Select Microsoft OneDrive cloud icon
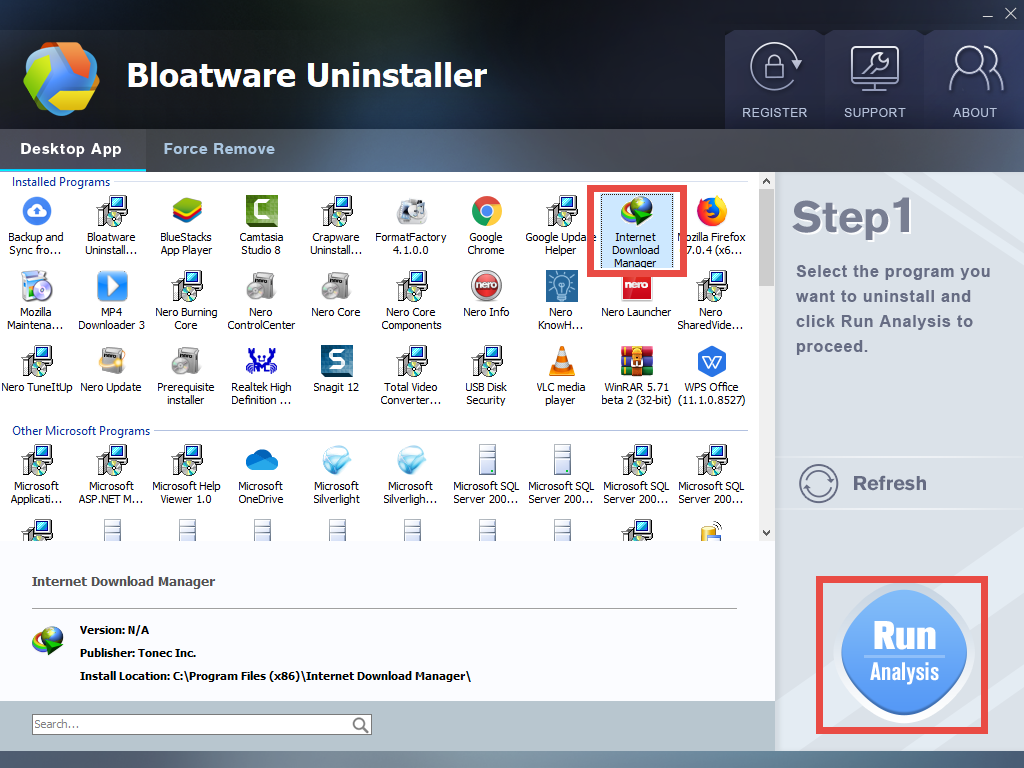The width and height of the screenshot is (1024, 768). 261,460
